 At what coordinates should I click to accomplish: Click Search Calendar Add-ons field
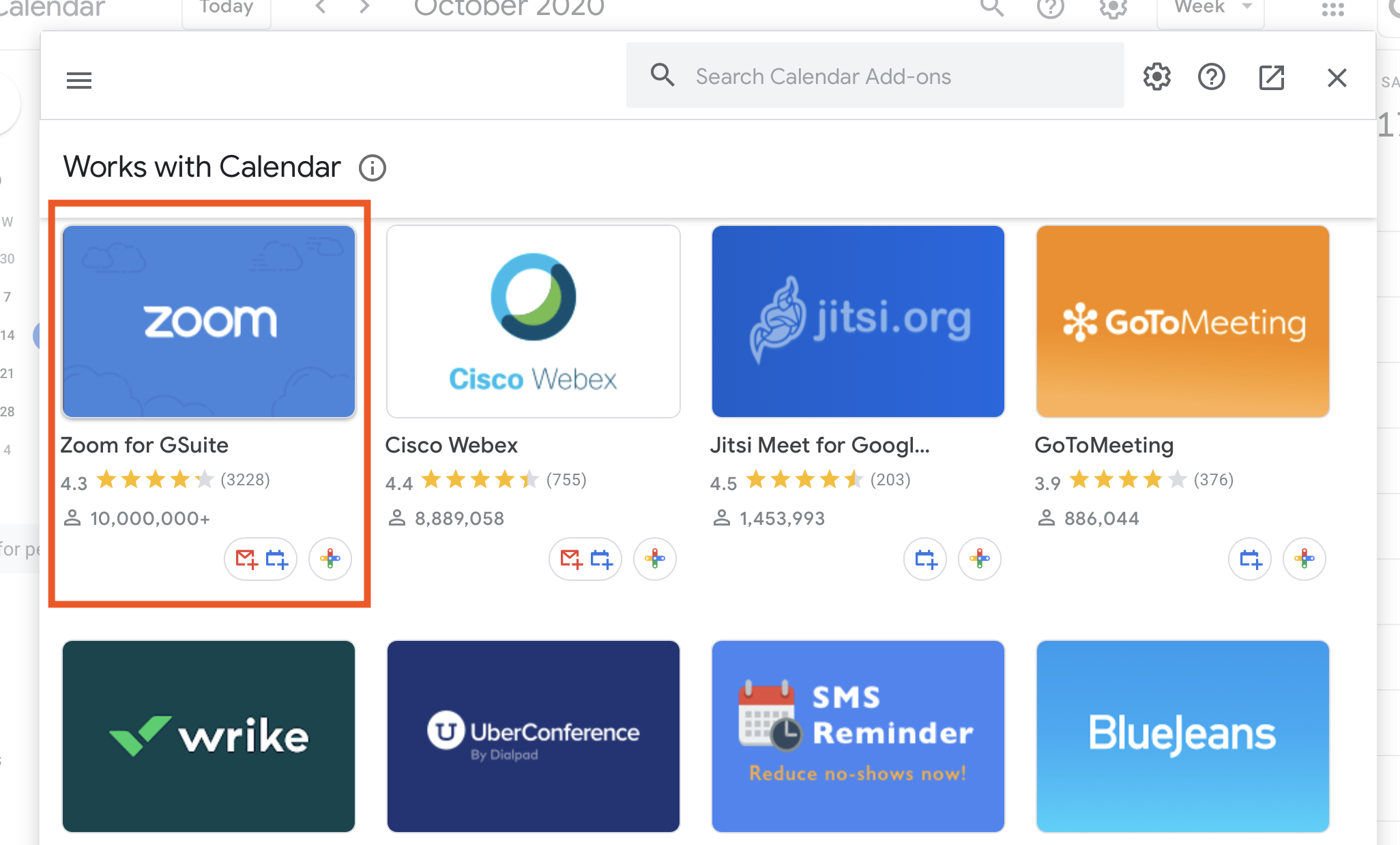[x=875, y=76]
